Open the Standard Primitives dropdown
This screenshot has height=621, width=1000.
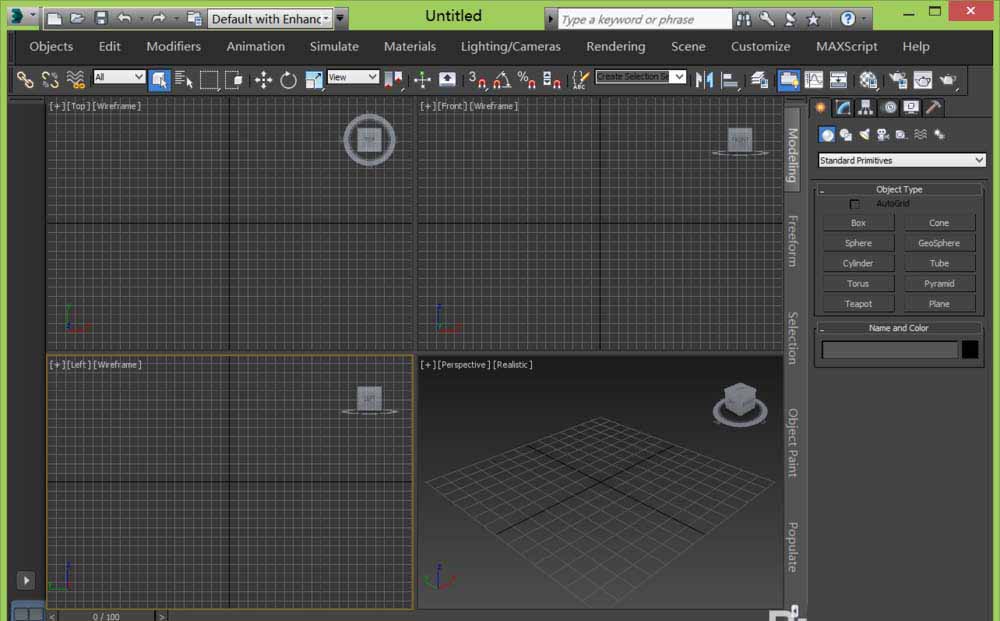point(902,160)
